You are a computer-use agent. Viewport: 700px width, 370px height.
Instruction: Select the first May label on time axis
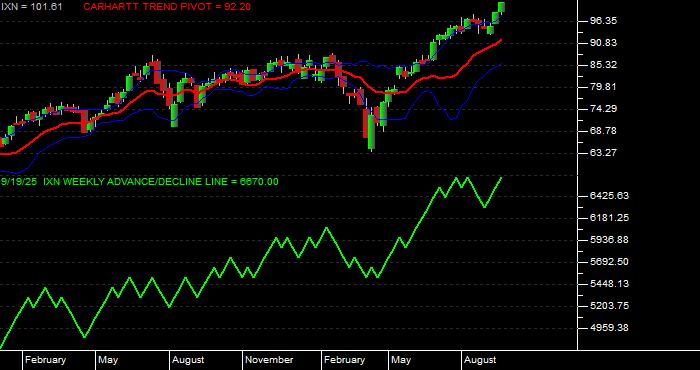point(108,360)
